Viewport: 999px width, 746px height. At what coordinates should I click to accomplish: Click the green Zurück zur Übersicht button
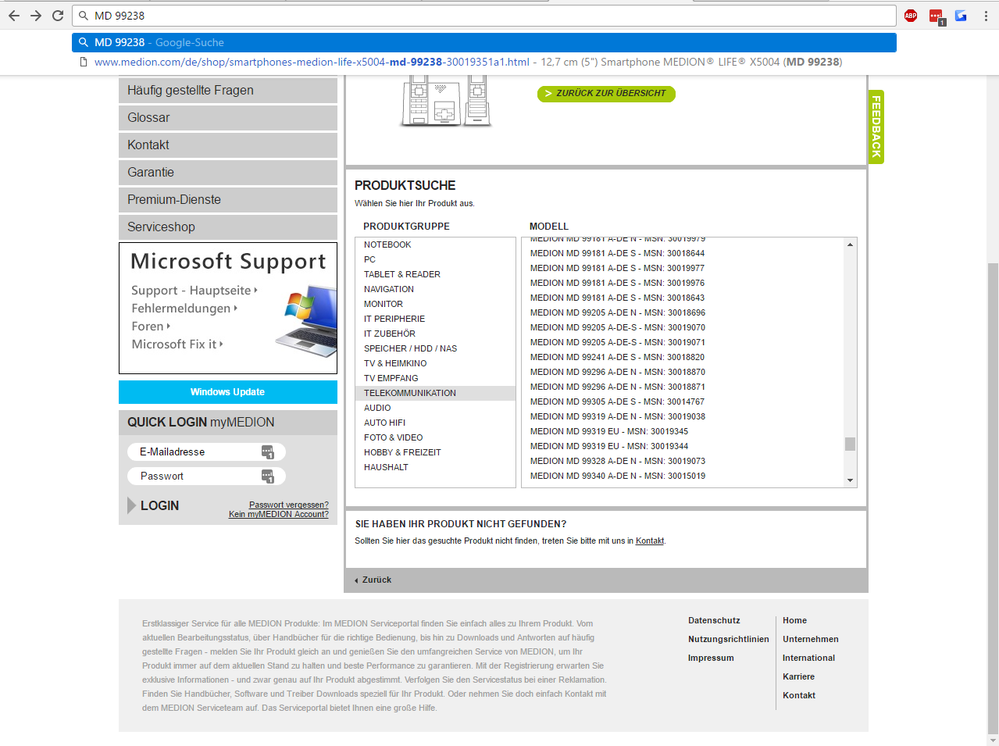point(606,94)
